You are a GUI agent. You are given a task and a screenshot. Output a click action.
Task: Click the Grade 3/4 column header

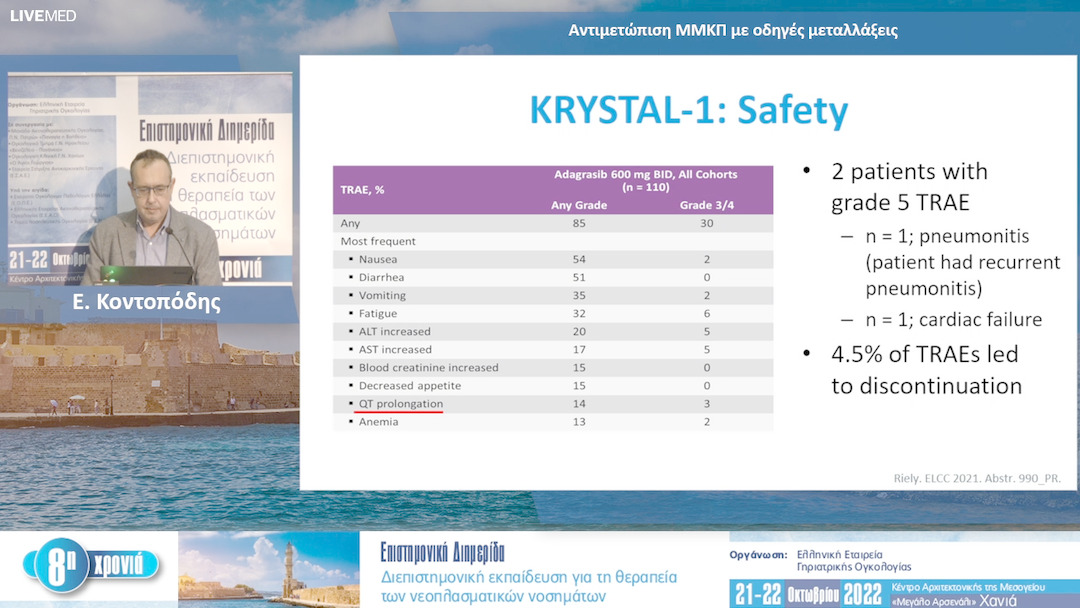706,205
